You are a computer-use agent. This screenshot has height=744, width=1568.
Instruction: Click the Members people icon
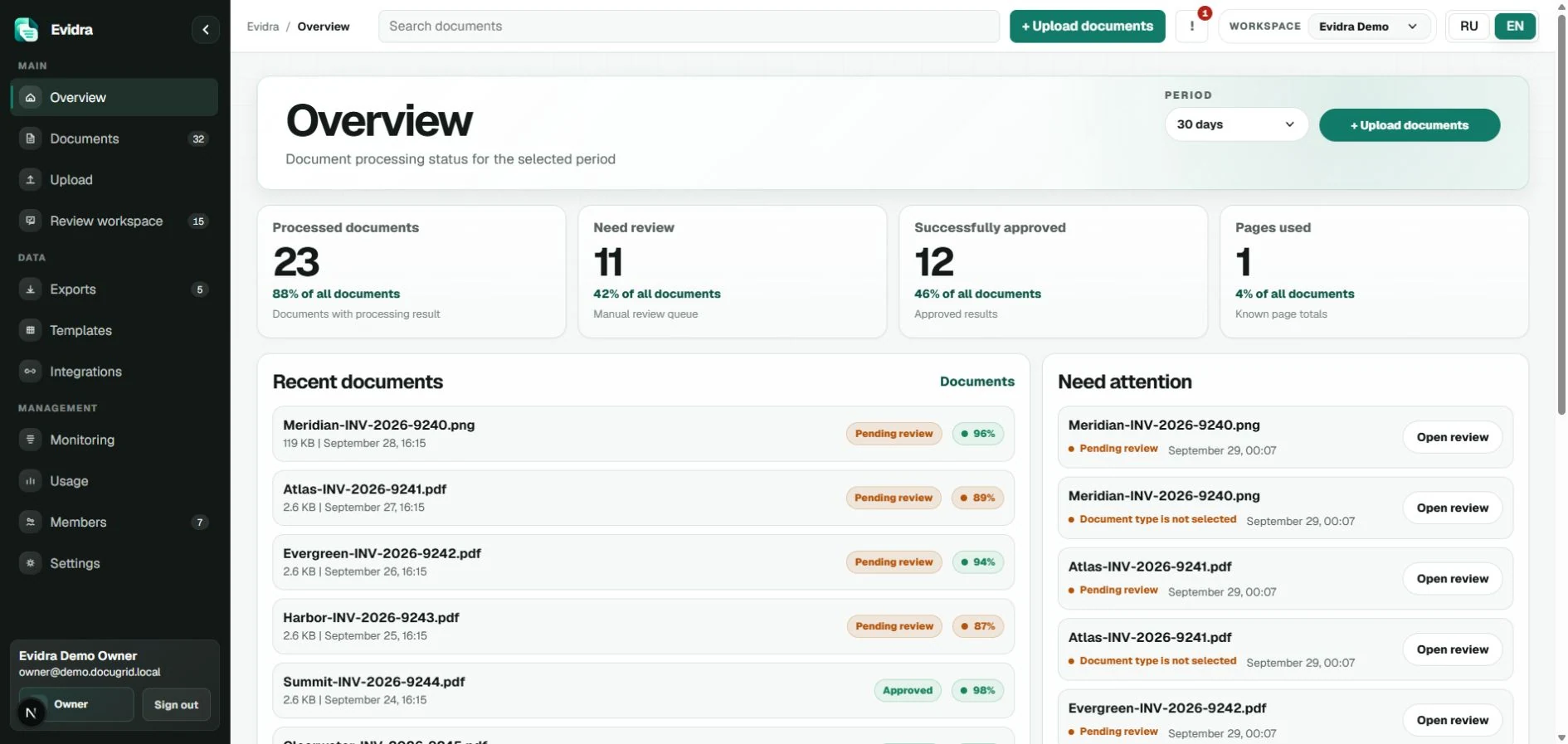pos(31,522)
